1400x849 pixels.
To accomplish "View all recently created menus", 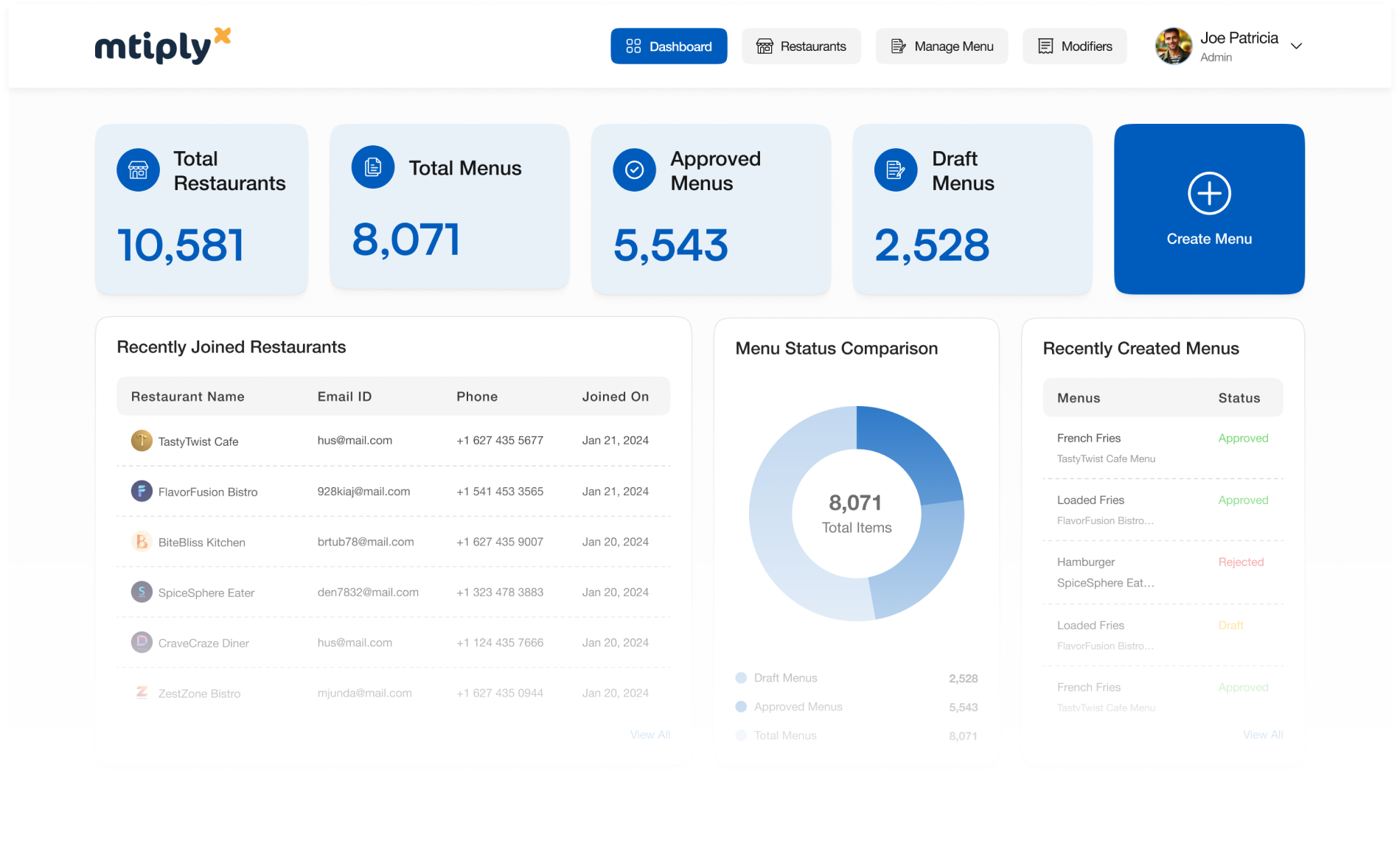I will point(1263,735).
